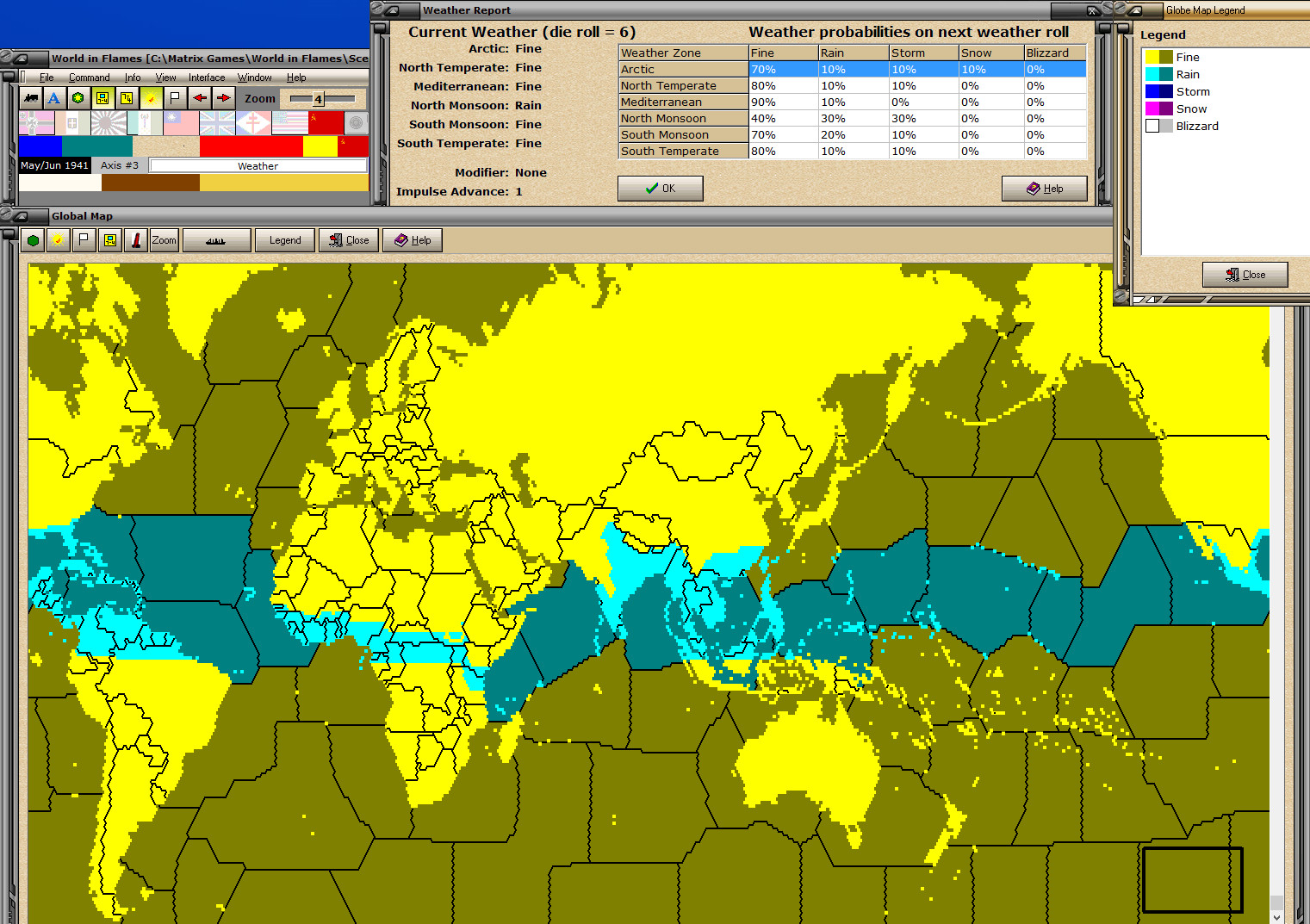
Task: Click the Snow entry in legend list
Action: point(1191,109)
